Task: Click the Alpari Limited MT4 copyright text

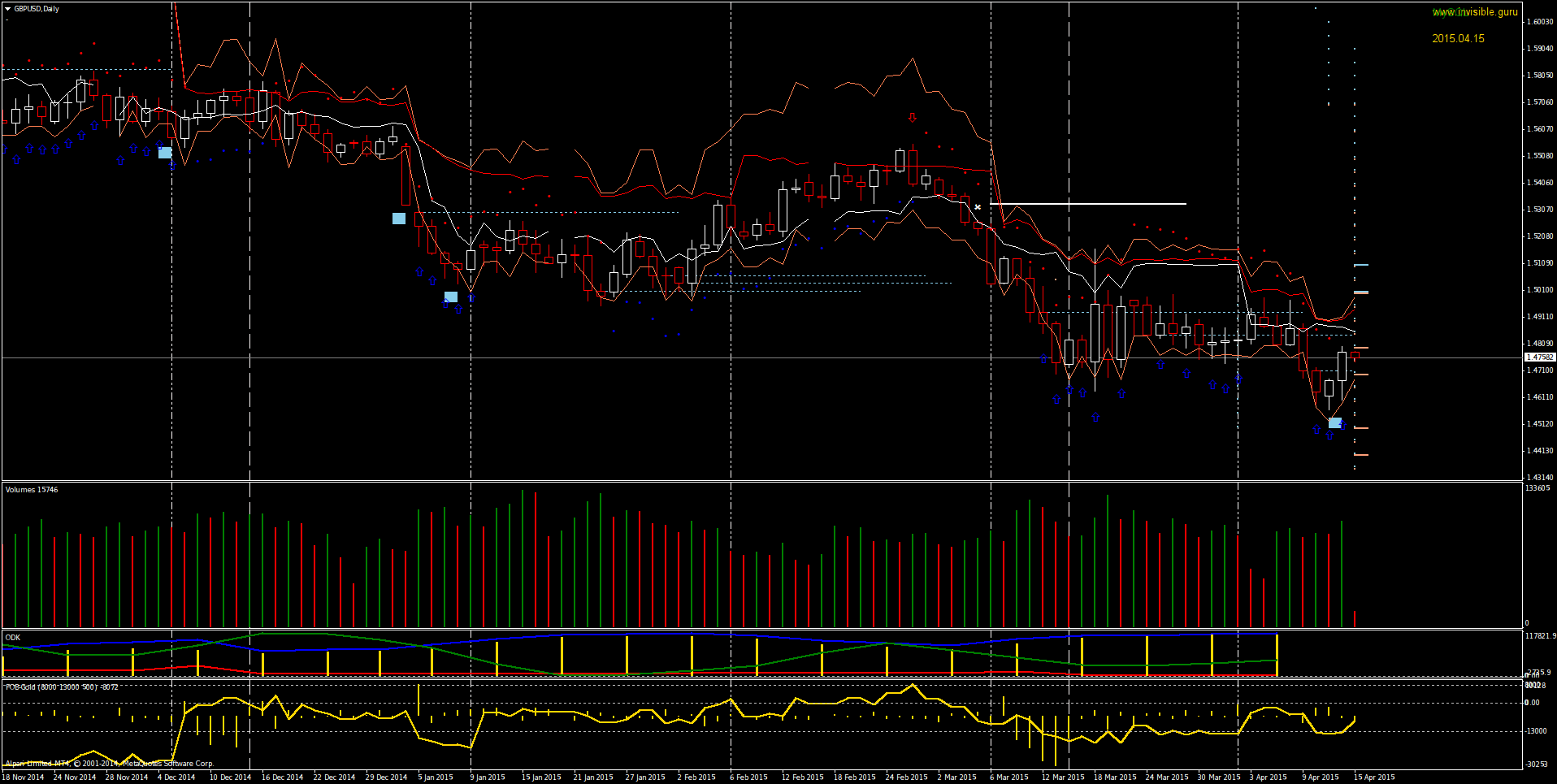Action: point(109,764)
